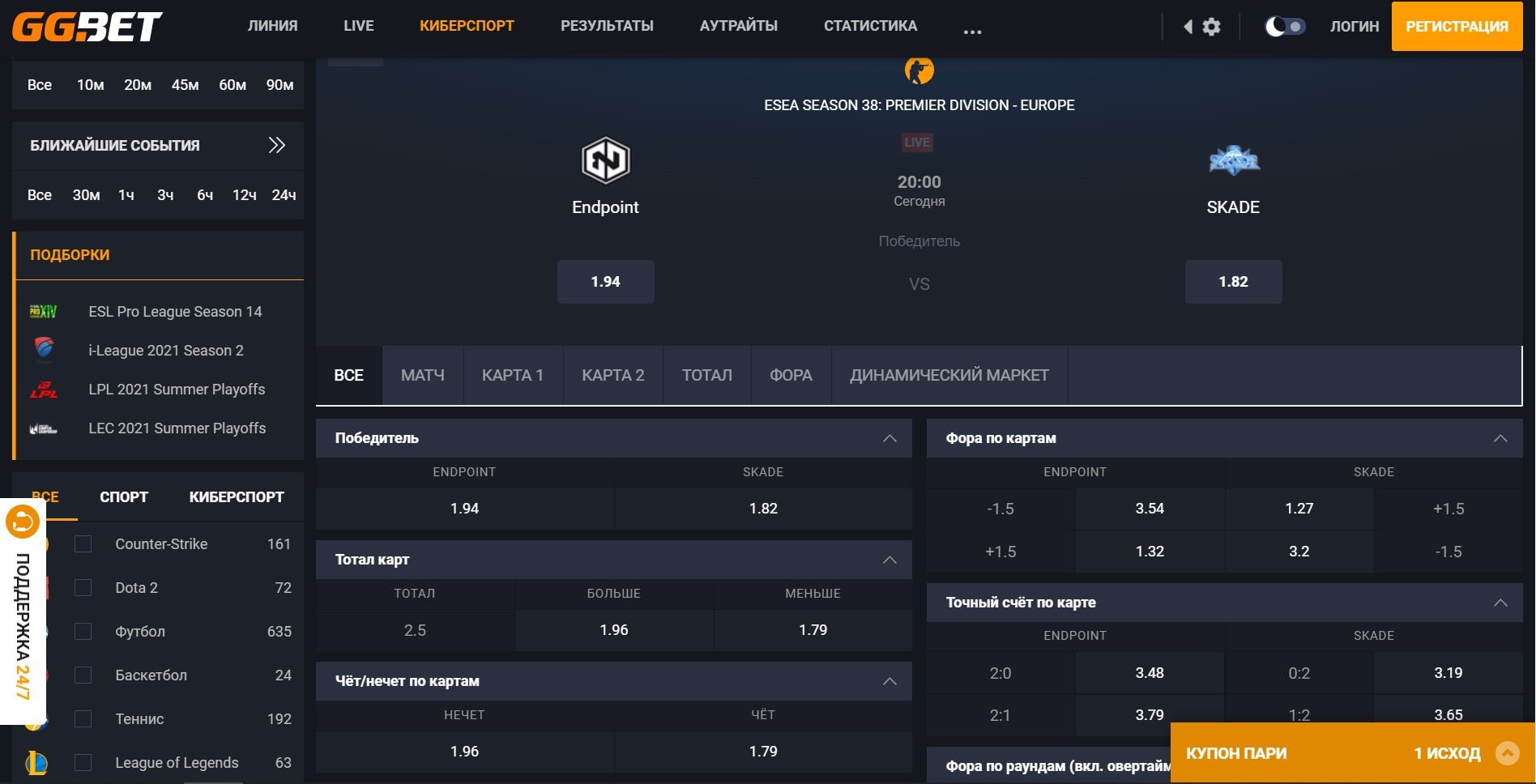1536x784 pixels.
Task: Collapse the Точный счёт по карте market
Action: [1500, 603]
